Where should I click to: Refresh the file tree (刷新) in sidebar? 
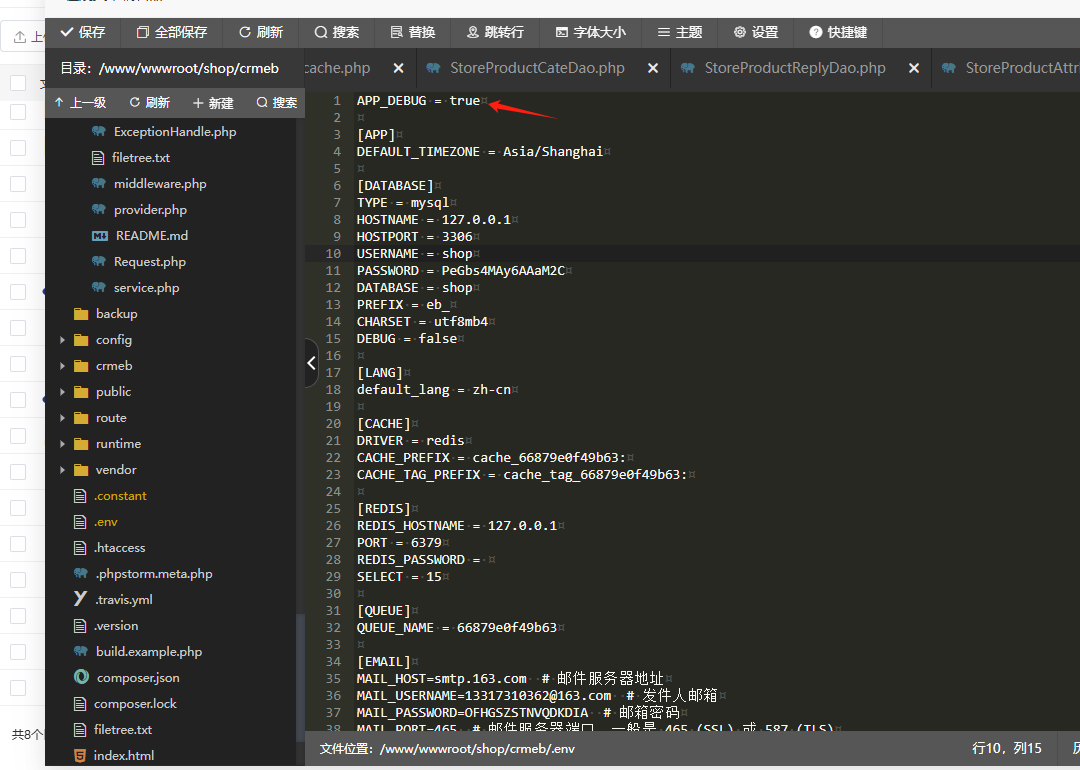(149, 103)
